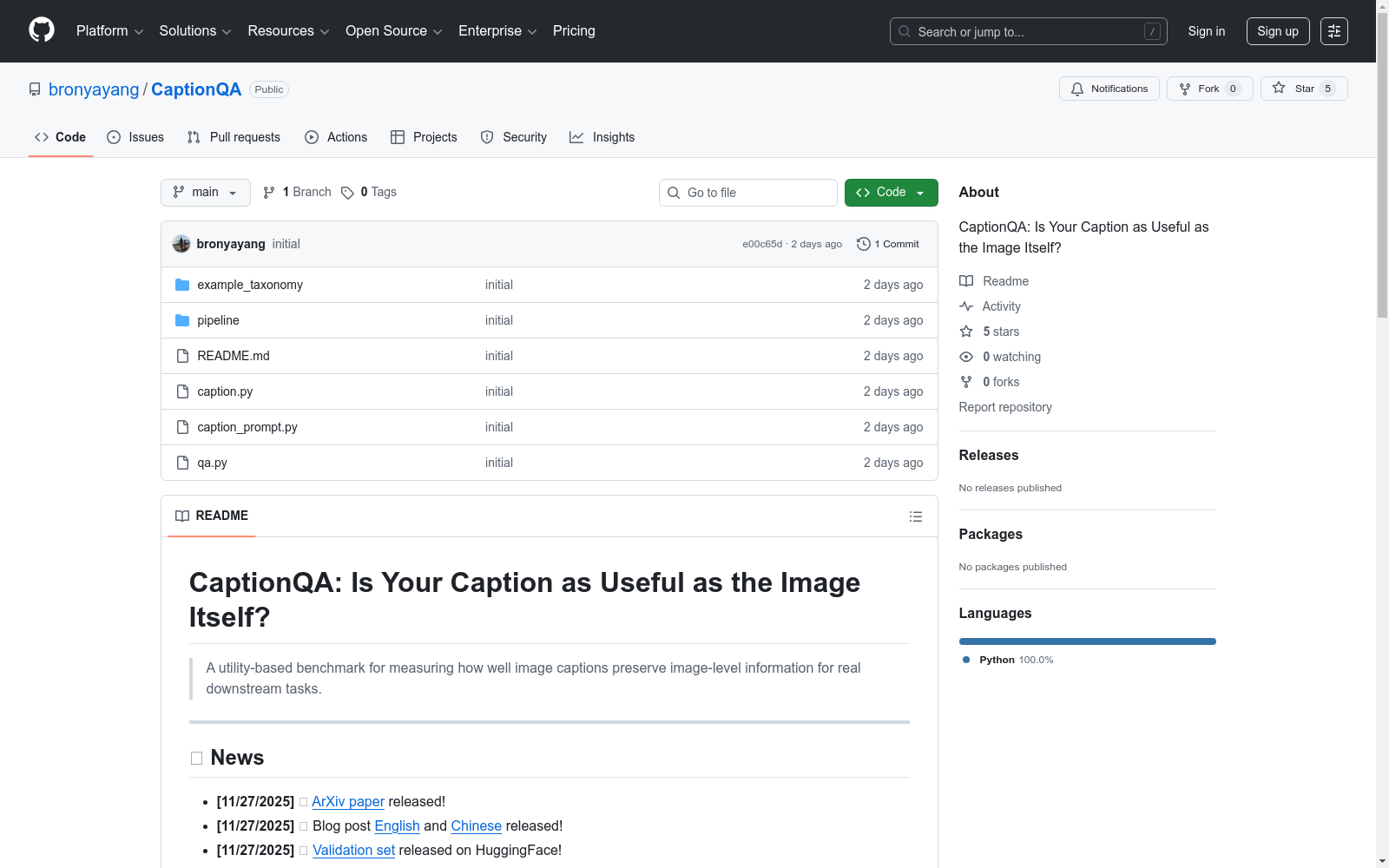Switch to the Security tab

coord(514,137)
